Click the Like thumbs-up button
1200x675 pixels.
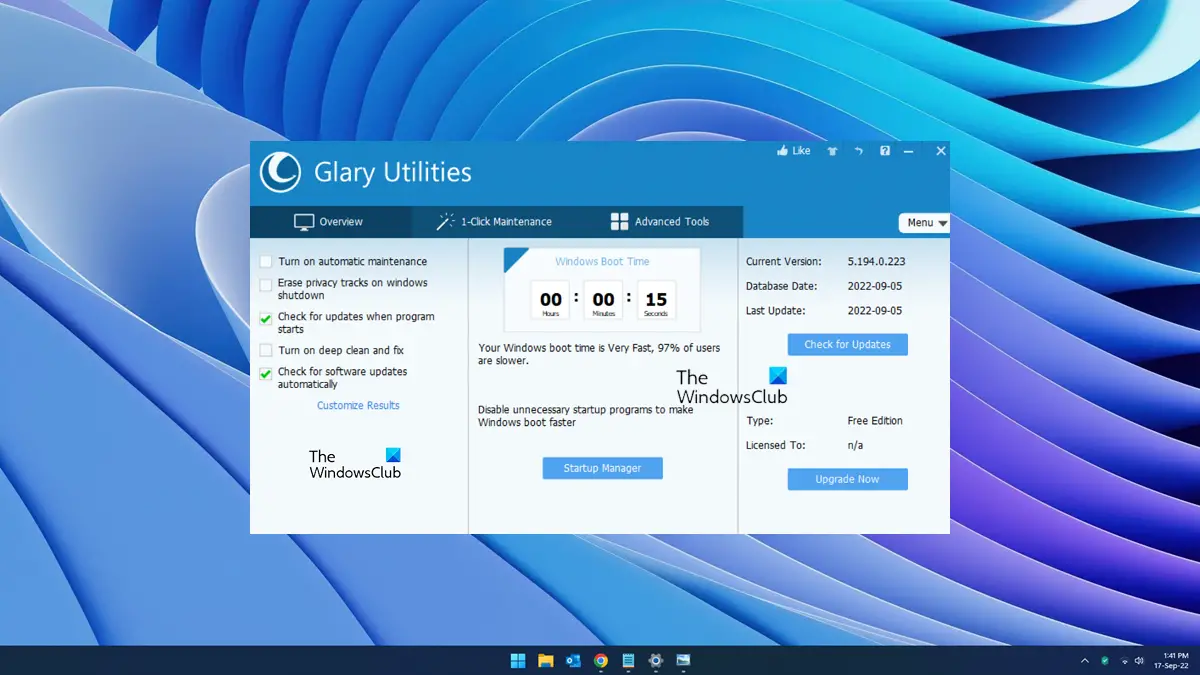794,151
